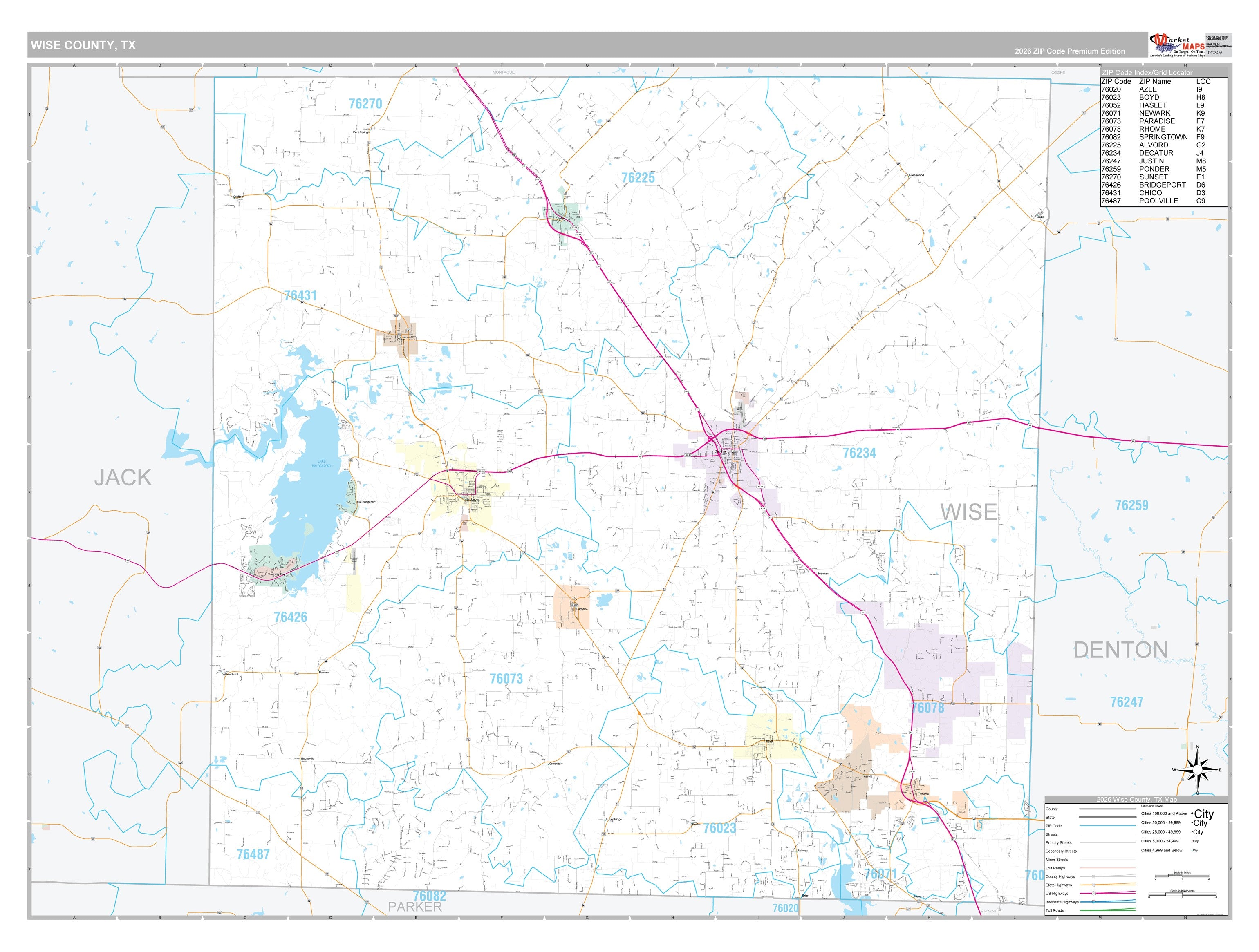Select the 76225 ZIP code label
This screenshot has width=1259, height=952.
[x=638, y=178]
